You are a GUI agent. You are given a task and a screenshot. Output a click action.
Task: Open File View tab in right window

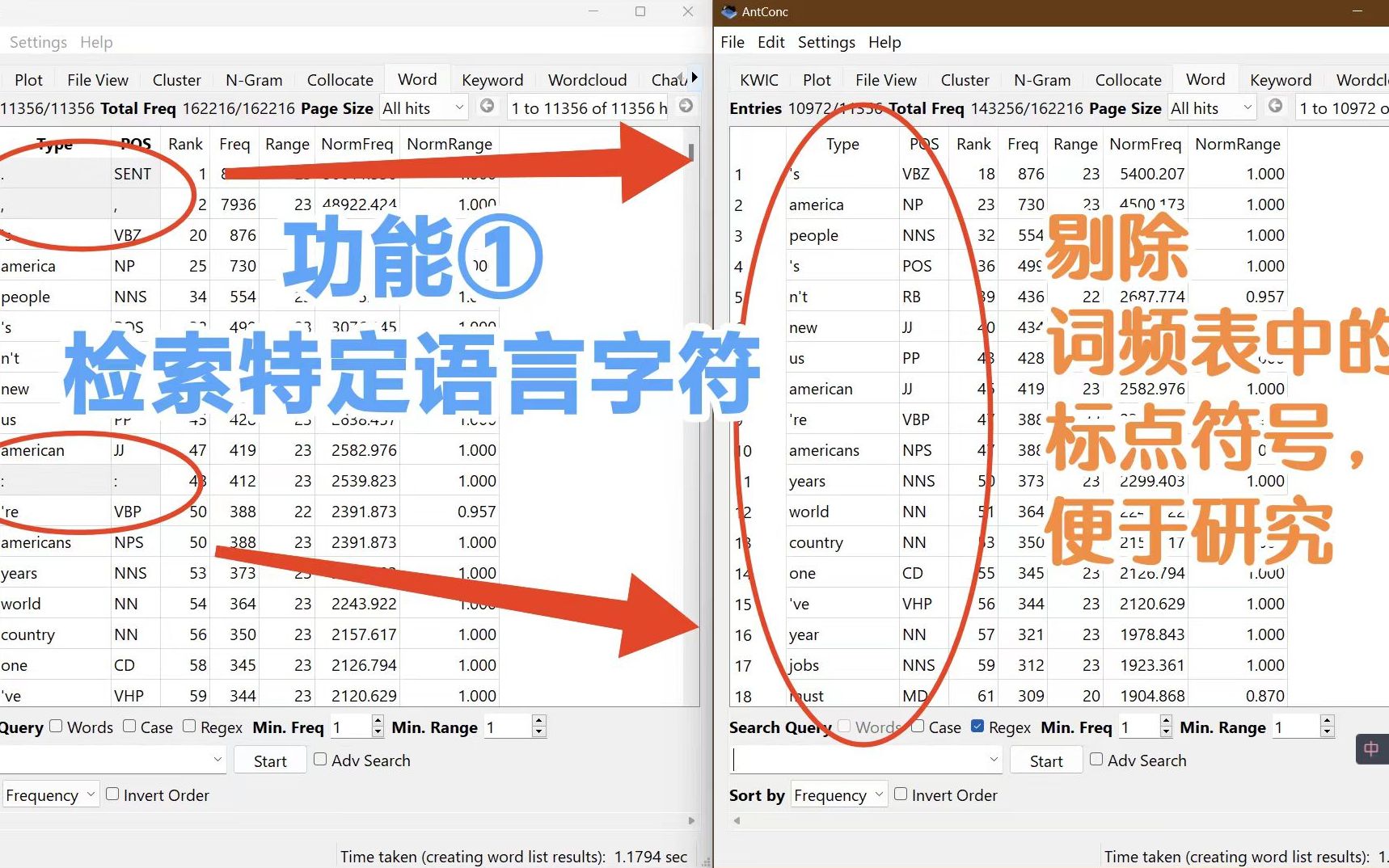[x=886, y=80]
